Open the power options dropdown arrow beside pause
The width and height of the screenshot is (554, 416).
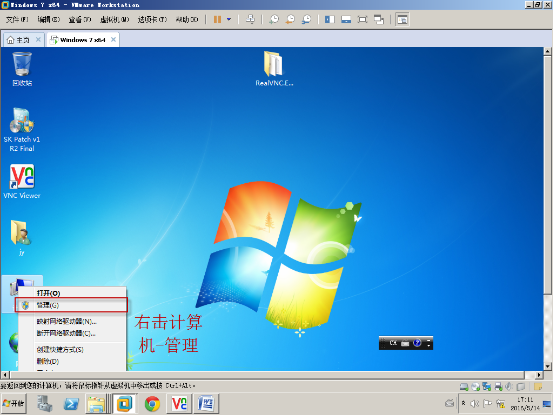(229, 19)
